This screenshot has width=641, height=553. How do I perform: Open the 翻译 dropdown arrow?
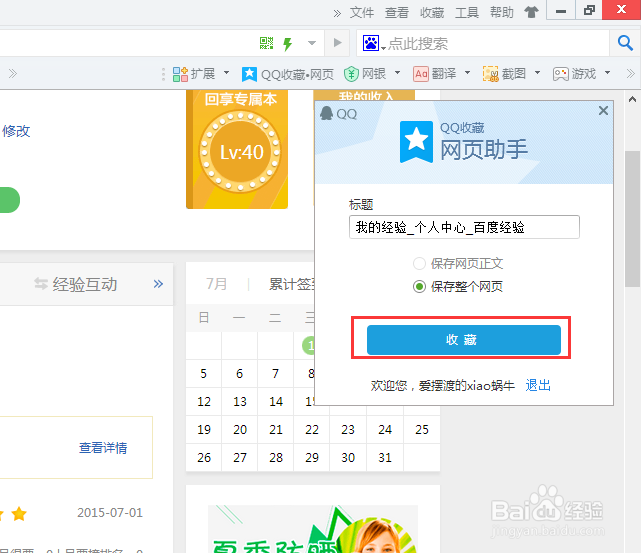click(x=467, y=73)
